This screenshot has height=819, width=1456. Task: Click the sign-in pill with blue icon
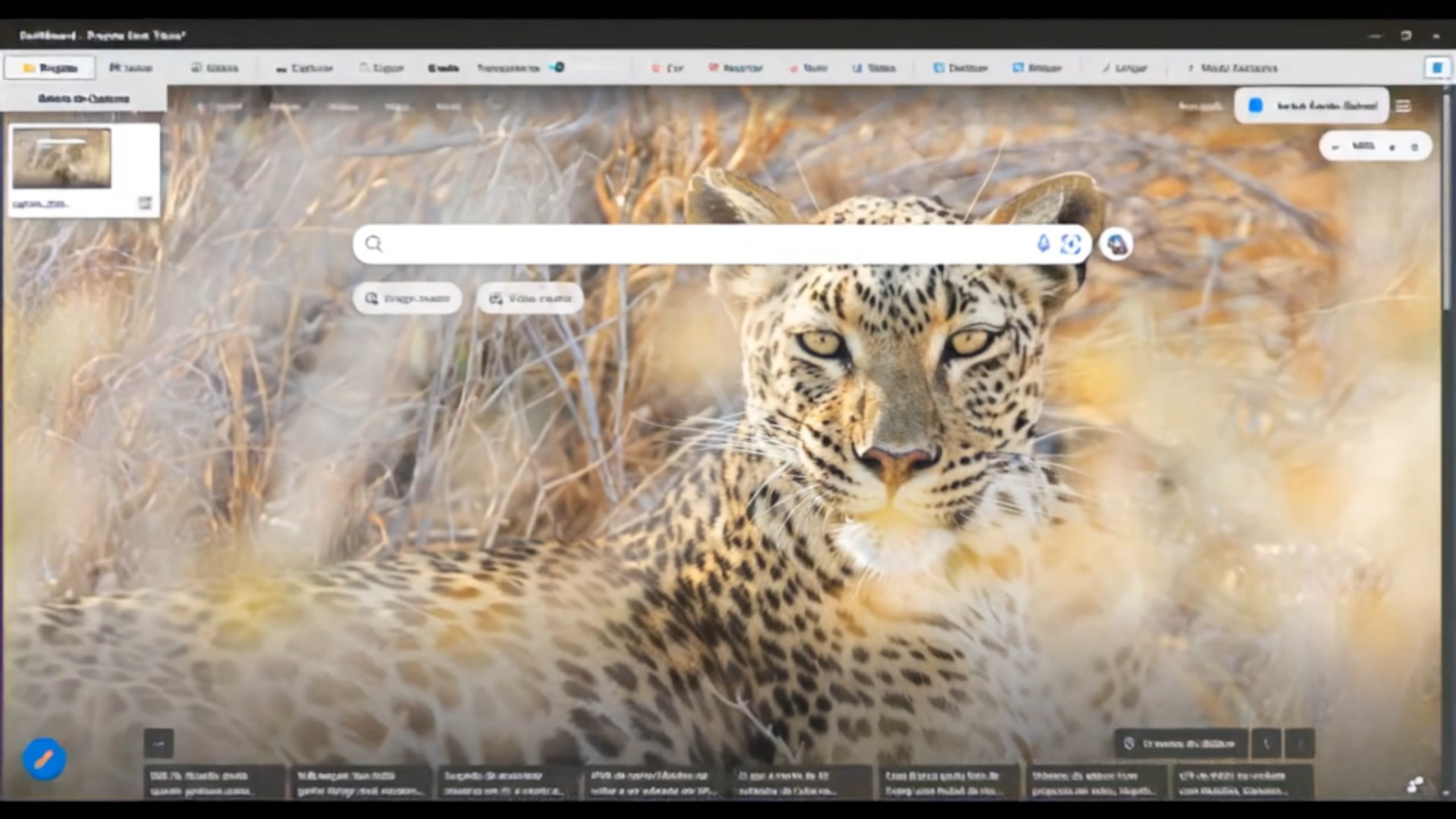pos(1312,106)
